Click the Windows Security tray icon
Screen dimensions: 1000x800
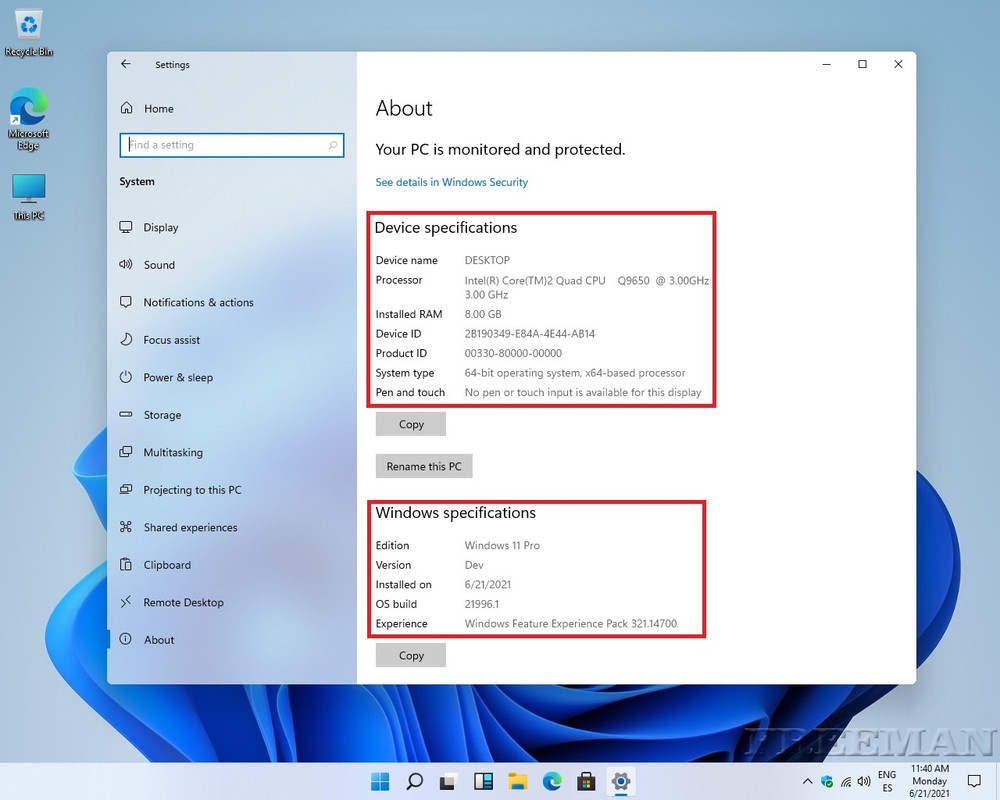point(827,781)
